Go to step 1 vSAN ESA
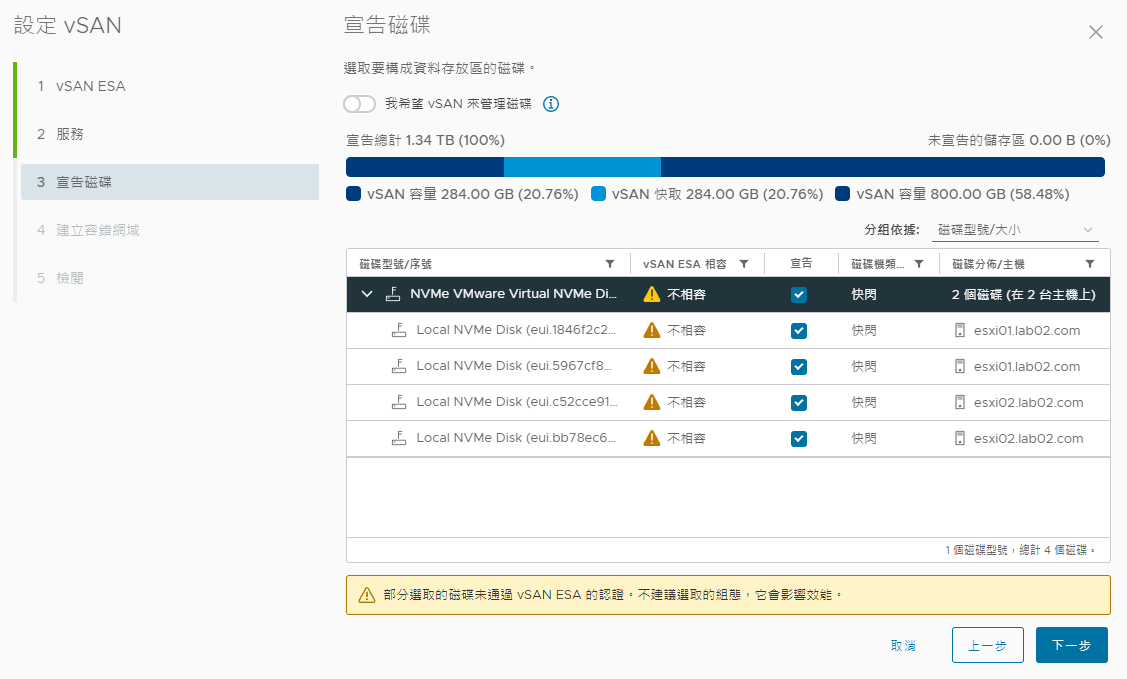Image resolution: width=1127 pixels, height=679 pixels. pos(170,86)
